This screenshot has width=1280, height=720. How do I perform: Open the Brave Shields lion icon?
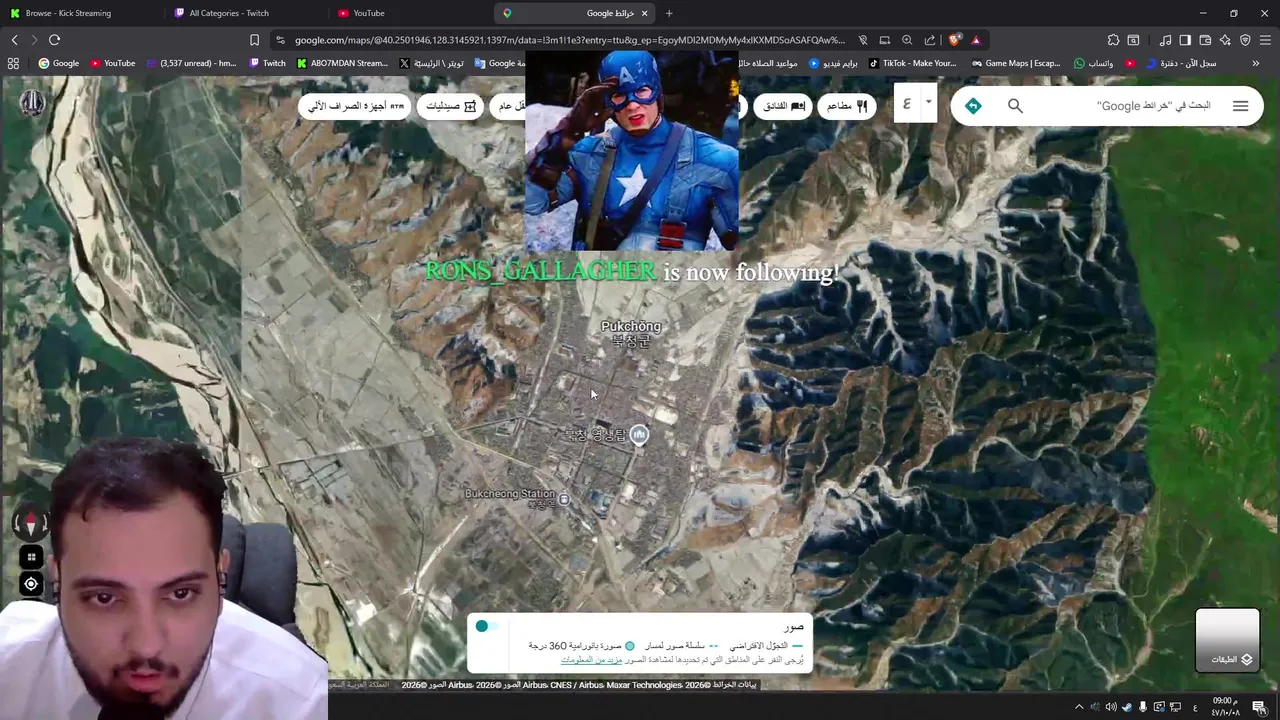tap(955, 40)
